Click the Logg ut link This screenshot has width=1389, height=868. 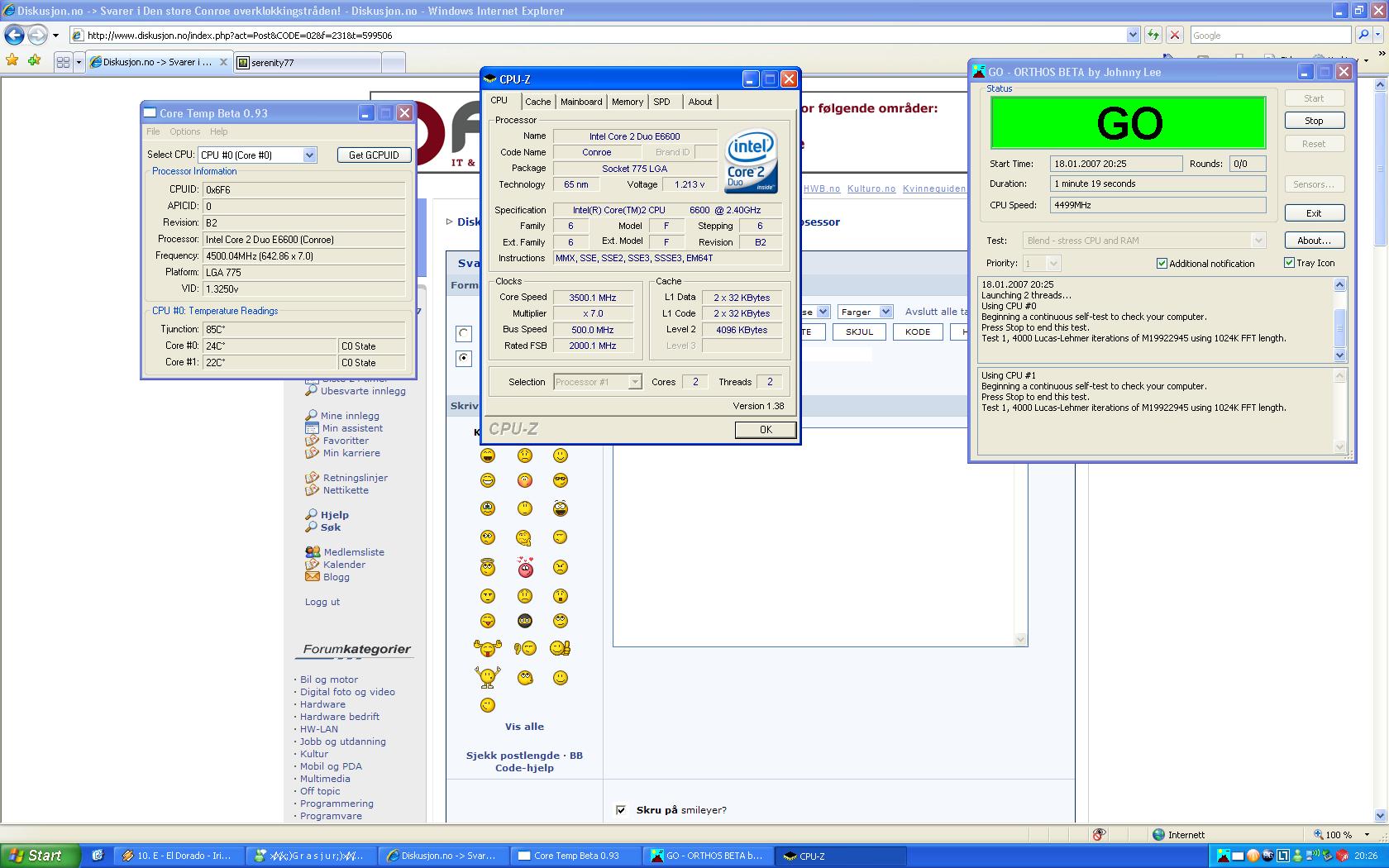[x=322, y=602]
